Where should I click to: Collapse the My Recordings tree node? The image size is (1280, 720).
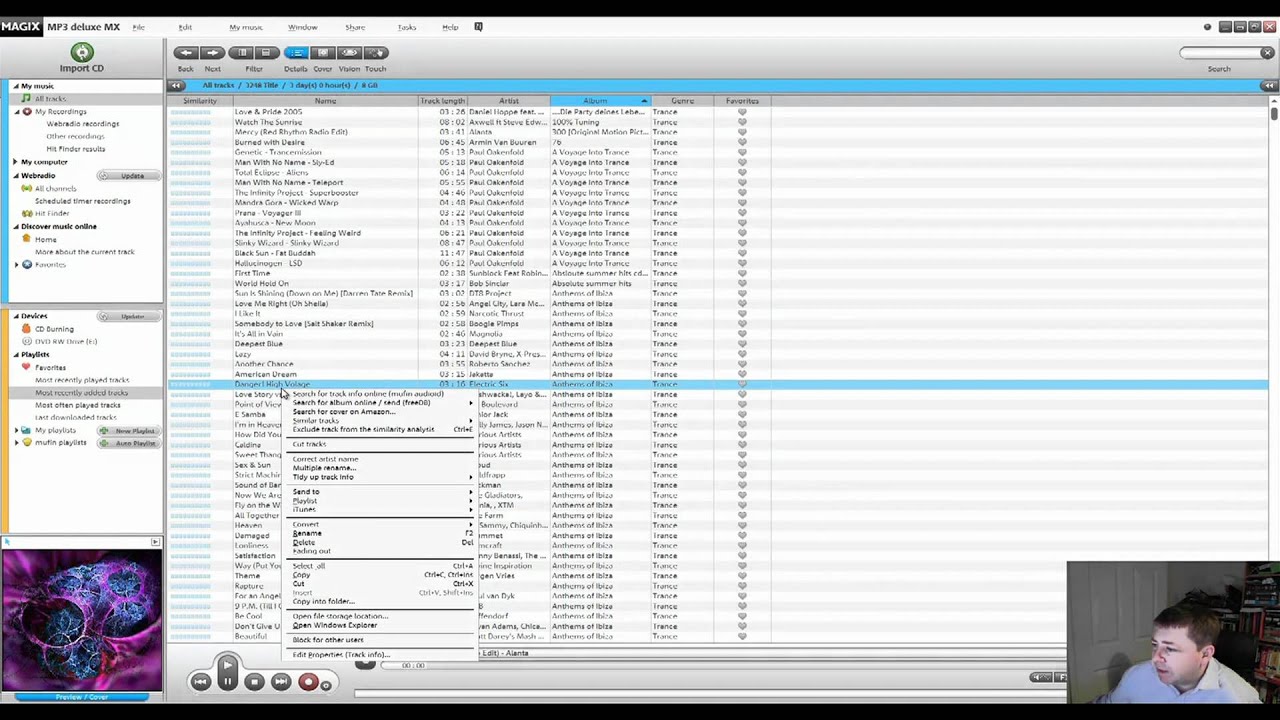point(18,111)
